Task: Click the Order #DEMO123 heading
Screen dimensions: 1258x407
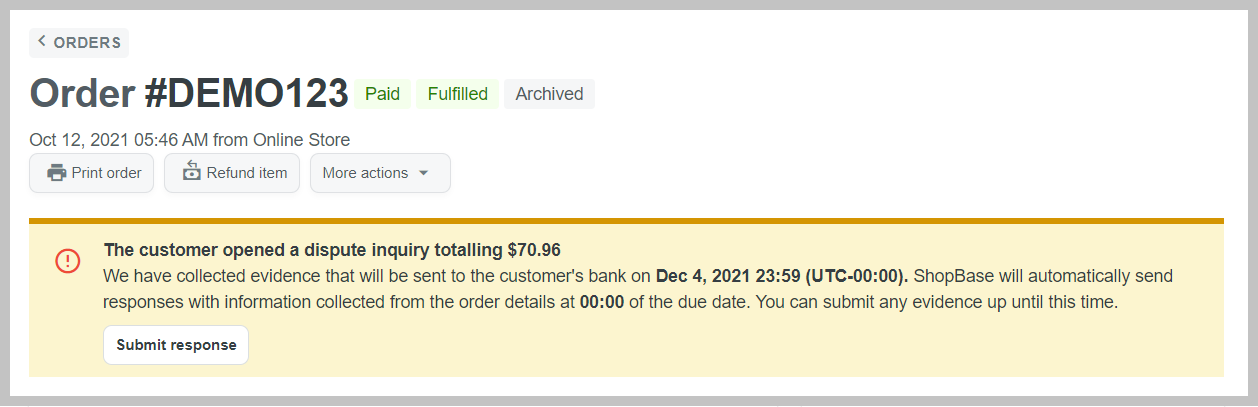Action: pos(189,94)
